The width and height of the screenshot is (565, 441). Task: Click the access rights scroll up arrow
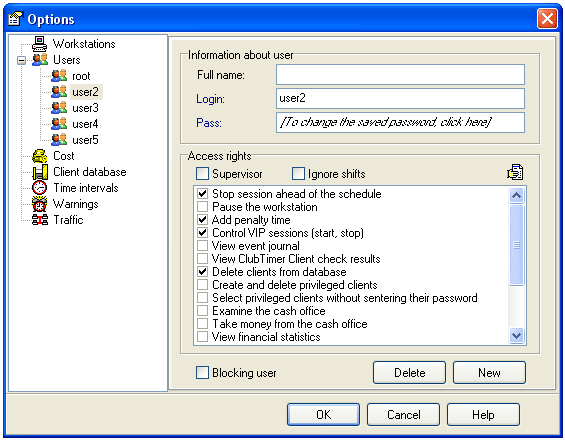click(x=516, y=196)
